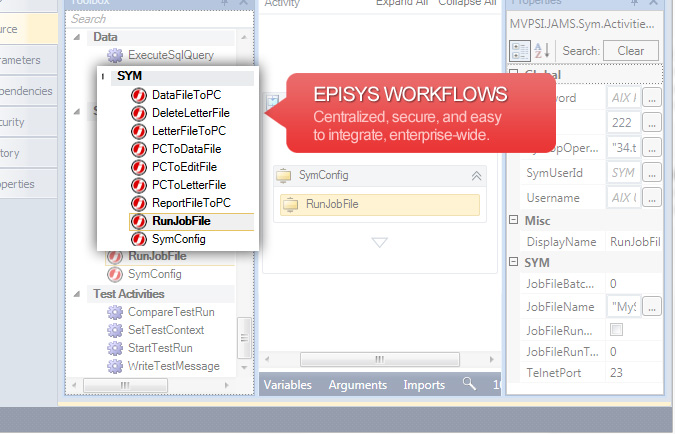675x434 pixels.
Task: Open ellipsis editor beside the 222 value
Action: pyautogui.click(x=652, y=123)
